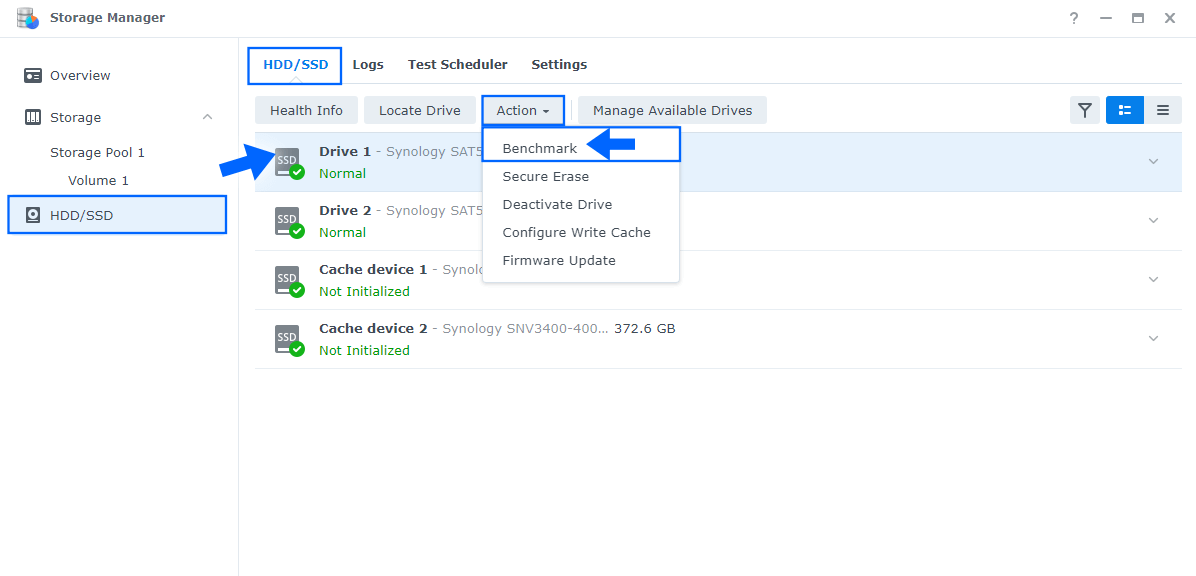The image size is (1196, 576).
Task: Click the Normal status under Drive 2
Action: (x=342, y=232)
